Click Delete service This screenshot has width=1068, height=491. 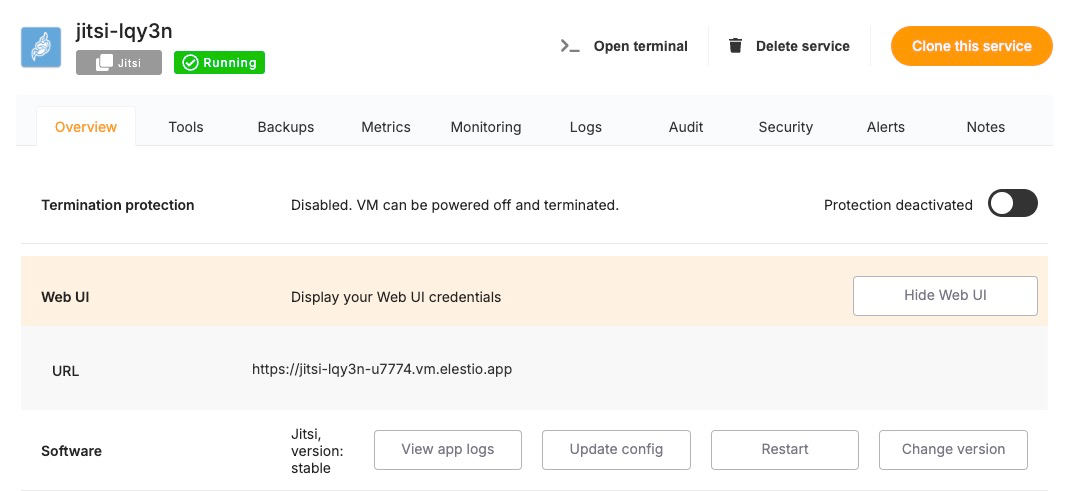pos(789,46)
